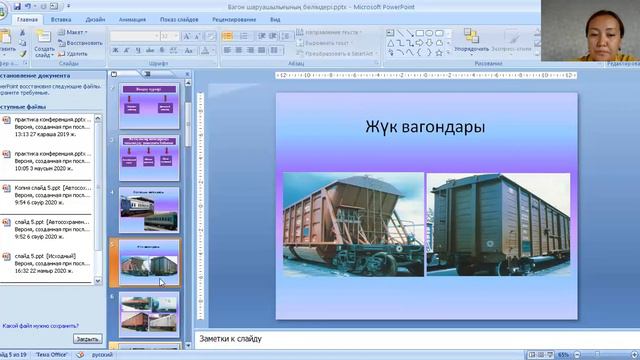Toggle bold (Ж) formatting
Viewport: 640px width, 360px height.
[116, 50]
